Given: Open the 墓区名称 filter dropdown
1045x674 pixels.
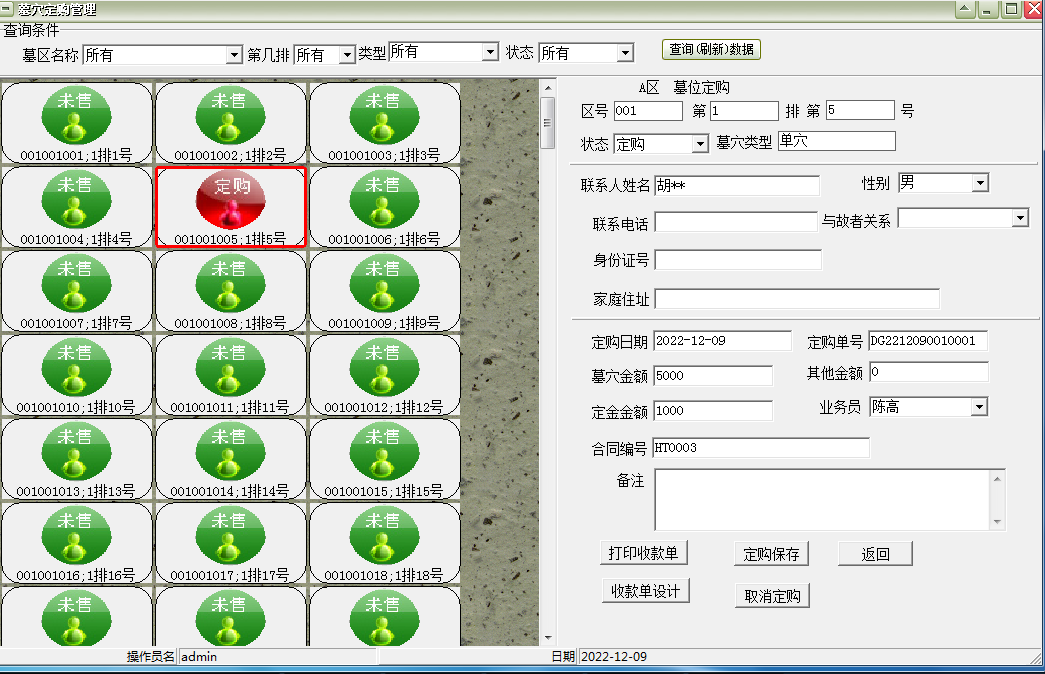Looking at the screenshot, I should [234, 55].
